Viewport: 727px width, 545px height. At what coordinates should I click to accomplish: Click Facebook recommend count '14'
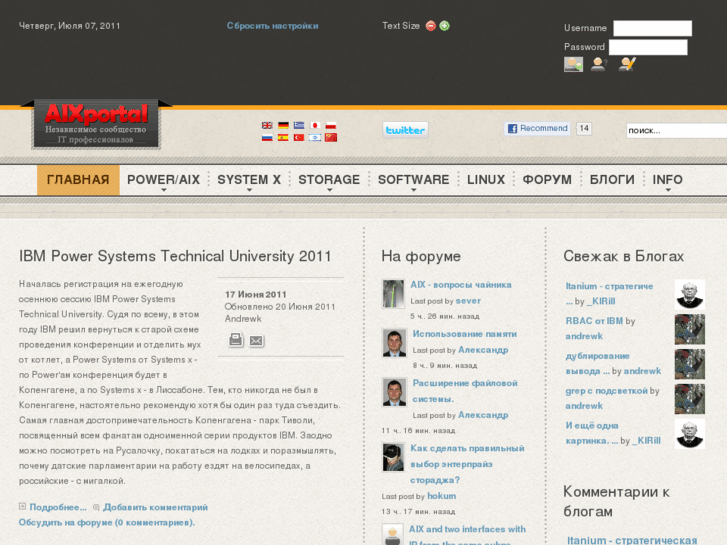[584, 128]
